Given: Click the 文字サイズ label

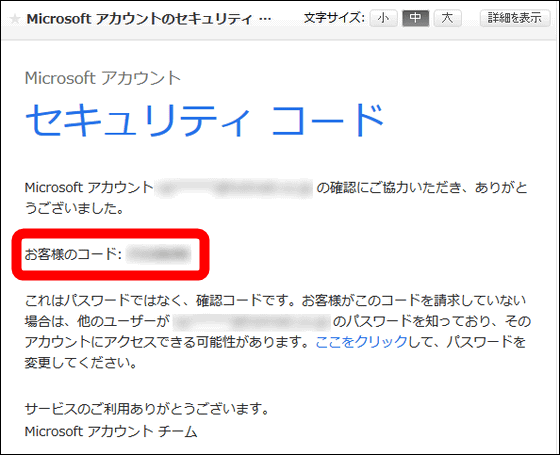Looking at the screenshot, I should pos(334,18).
